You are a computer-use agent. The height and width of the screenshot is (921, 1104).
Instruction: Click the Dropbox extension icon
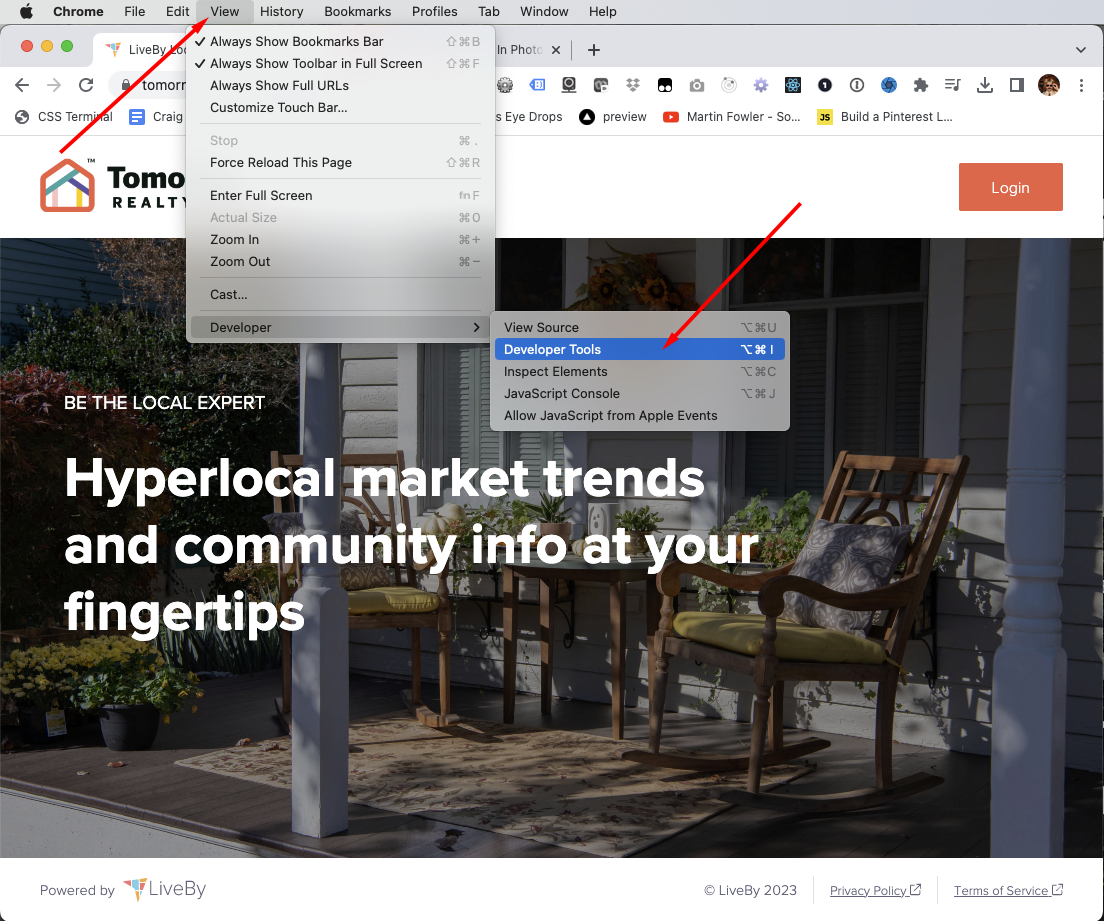point(633,85)
